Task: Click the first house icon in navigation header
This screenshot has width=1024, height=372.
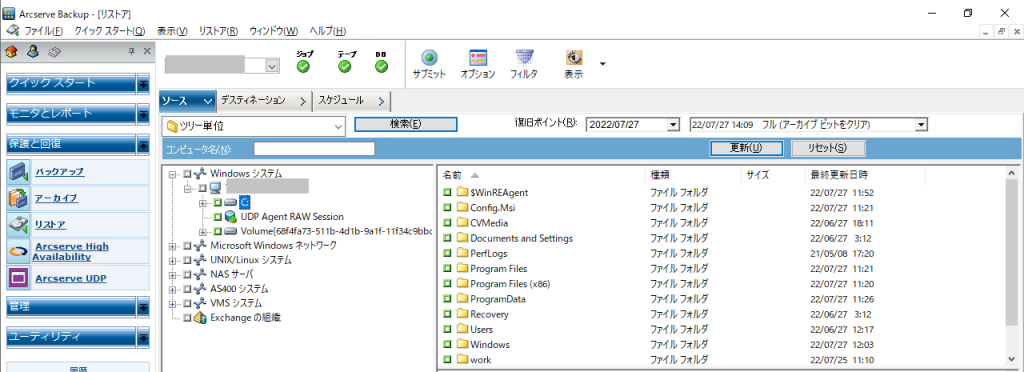Action: pyautogui.click(x=11, y=52)
